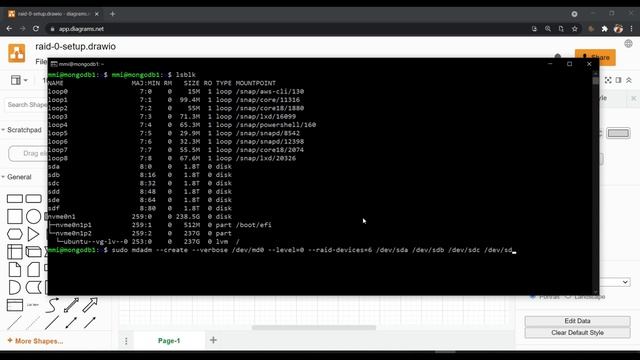Select the raid-0-setup.drawio browser tab
The image size is (640, 360).
point(53,14)
